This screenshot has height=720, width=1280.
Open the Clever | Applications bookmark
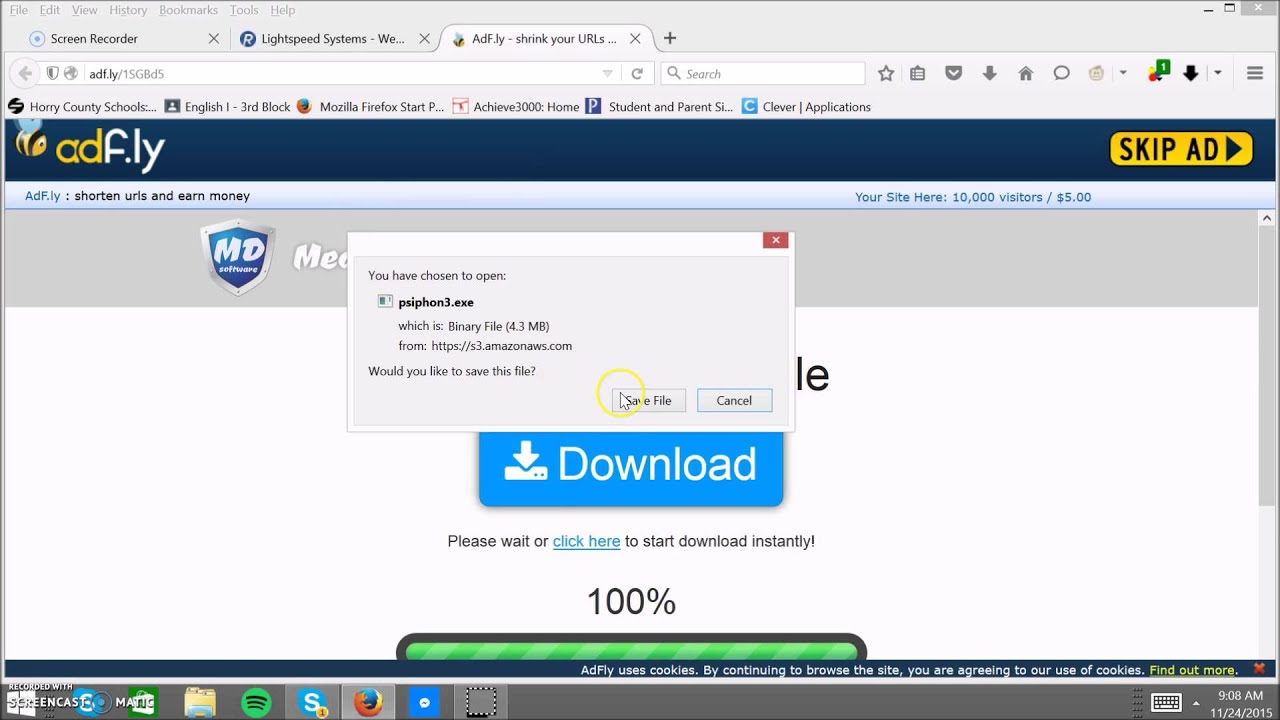(x=806, y=107)
